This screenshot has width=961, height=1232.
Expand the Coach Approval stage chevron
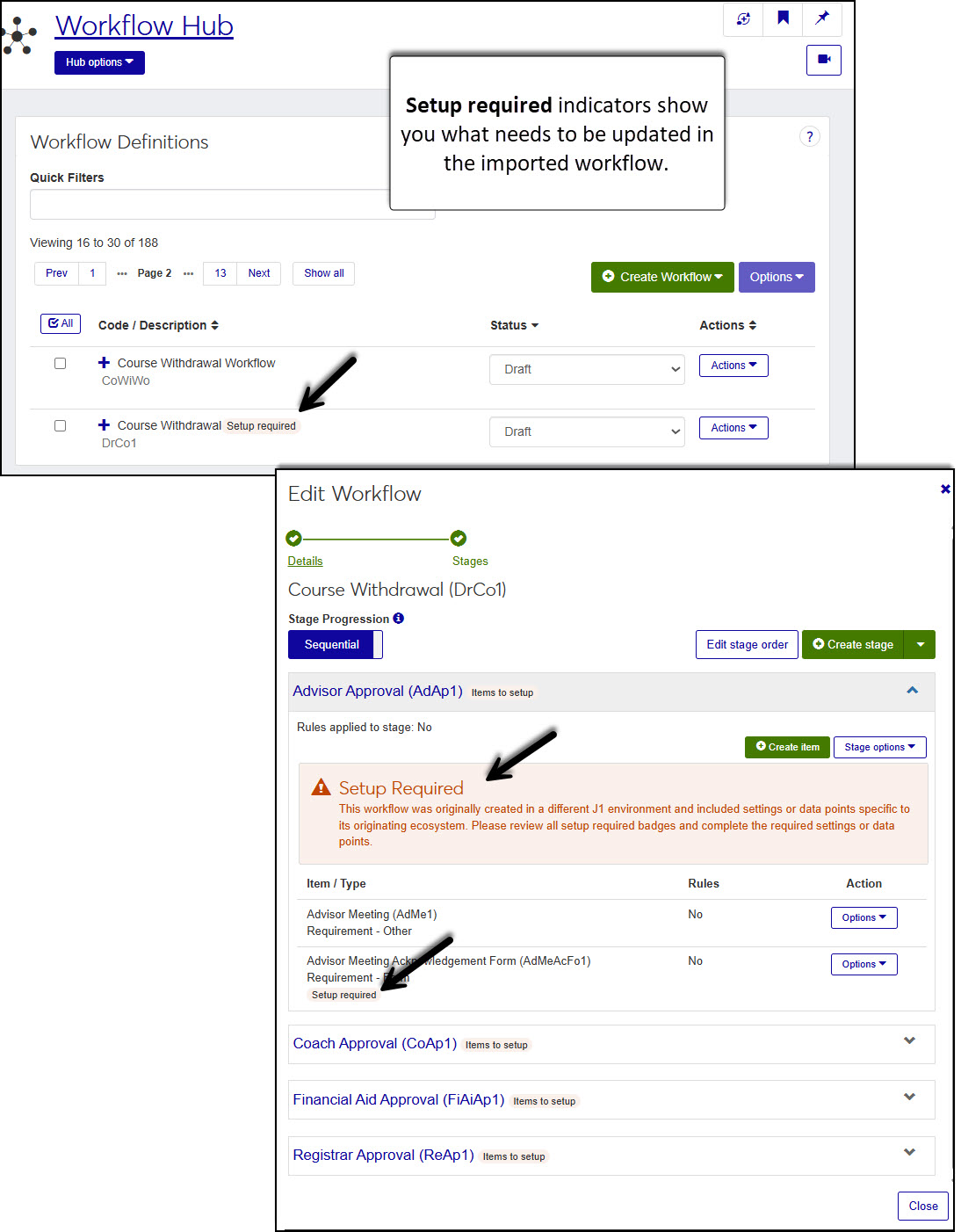tap(909, 1041)
